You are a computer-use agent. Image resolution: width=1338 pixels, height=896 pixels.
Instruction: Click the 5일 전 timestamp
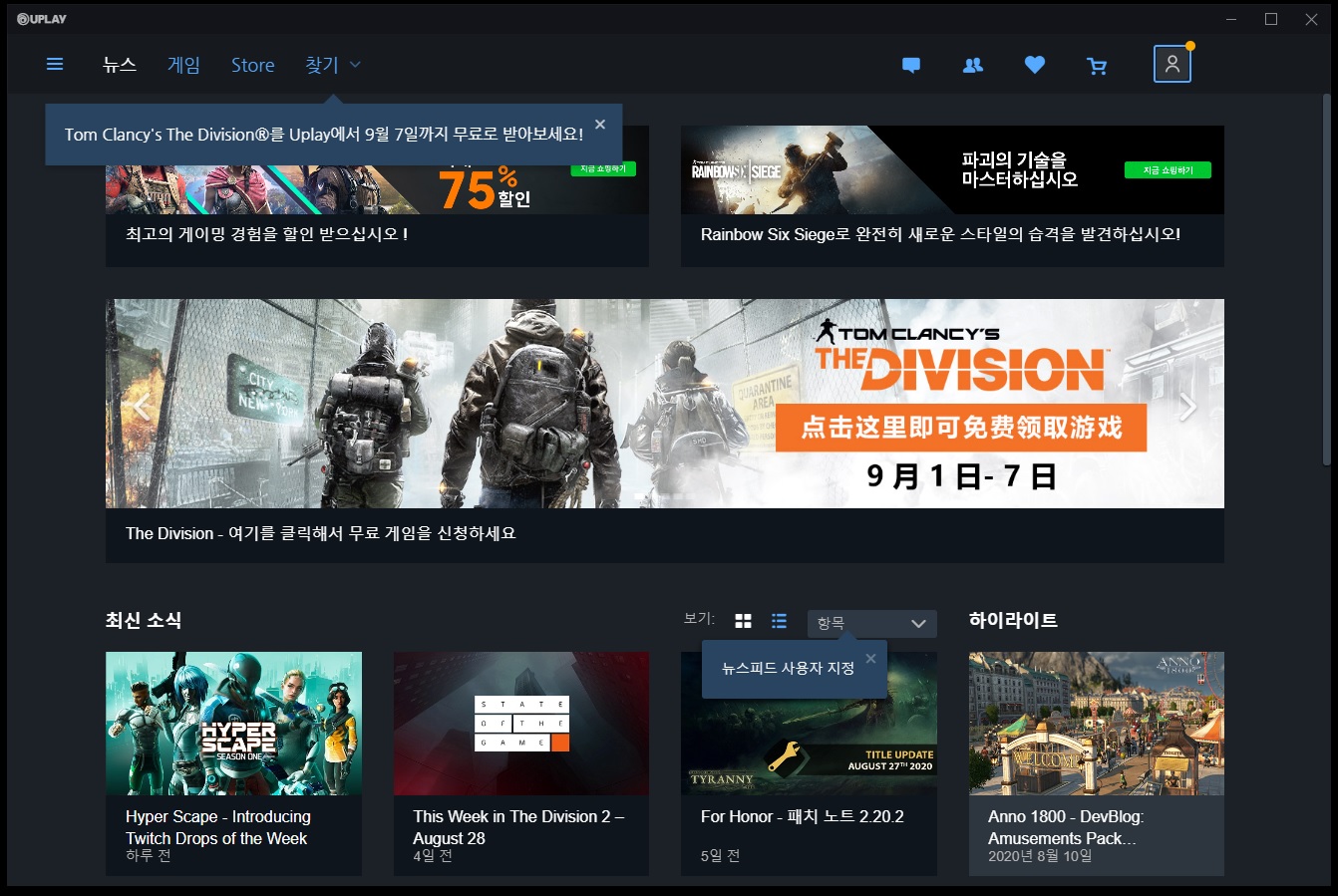click(720, 856)
